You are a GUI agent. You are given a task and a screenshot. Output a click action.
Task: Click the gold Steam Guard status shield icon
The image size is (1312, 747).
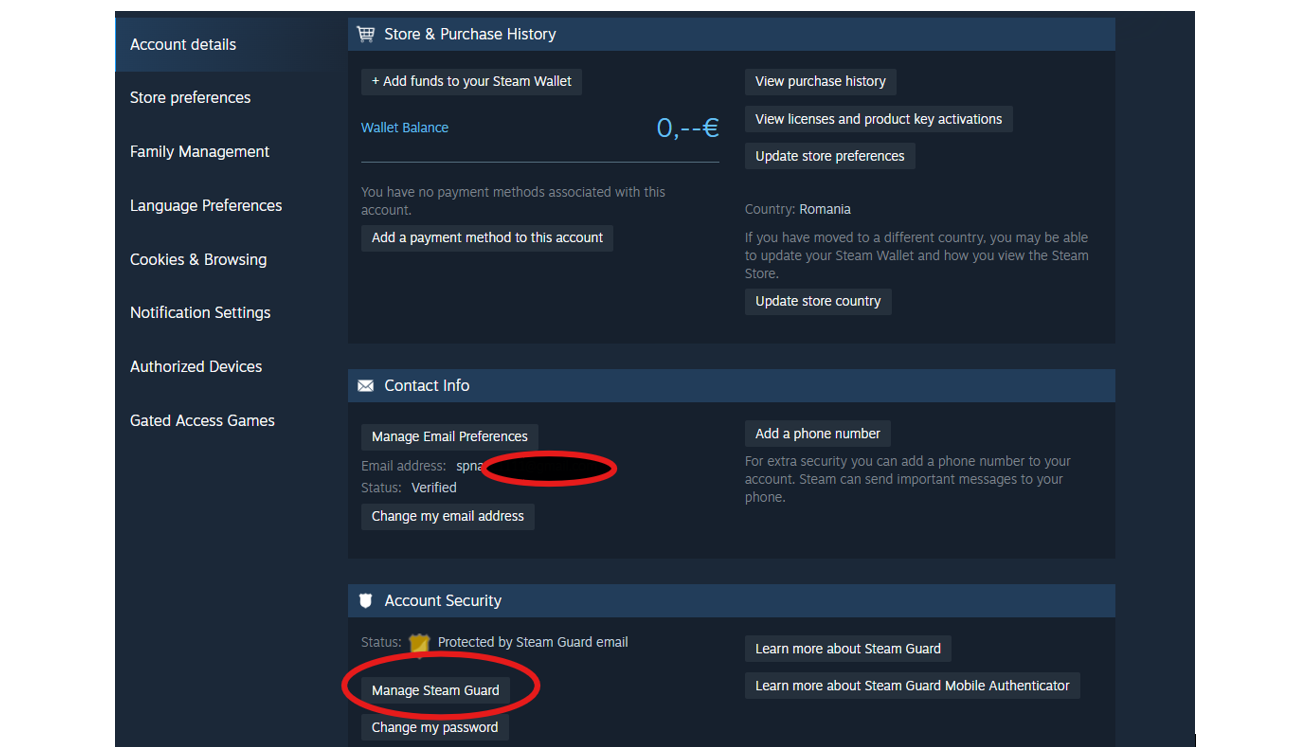(x=419, y=643)
